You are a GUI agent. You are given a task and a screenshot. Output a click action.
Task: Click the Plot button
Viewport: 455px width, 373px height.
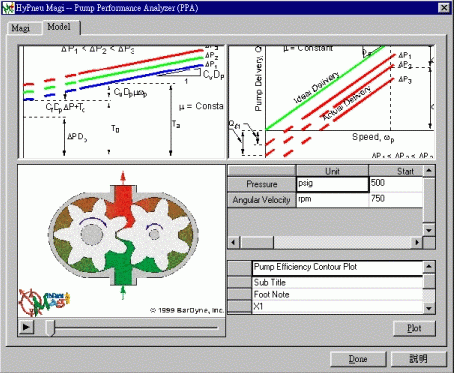[x=414, y=328]
